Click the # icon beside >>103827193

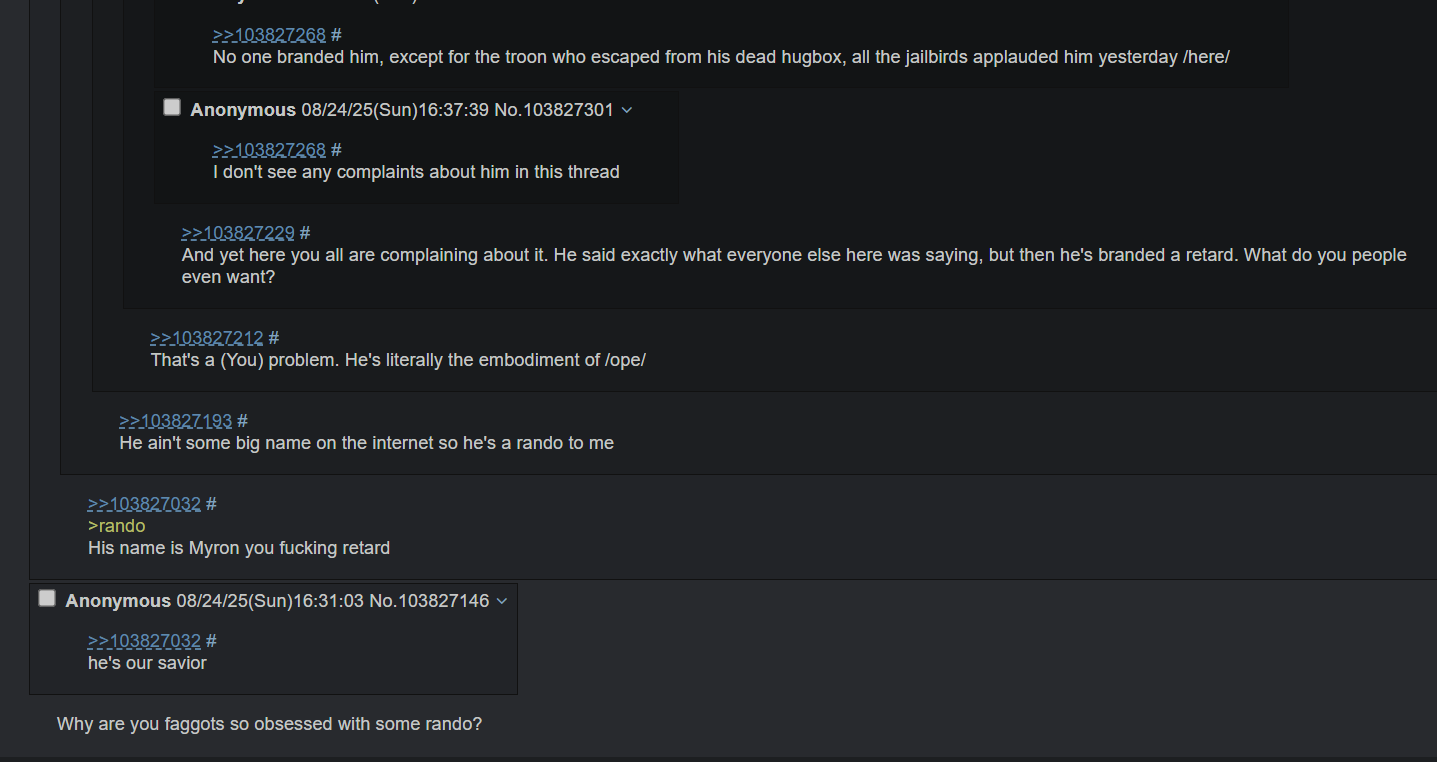243,421
